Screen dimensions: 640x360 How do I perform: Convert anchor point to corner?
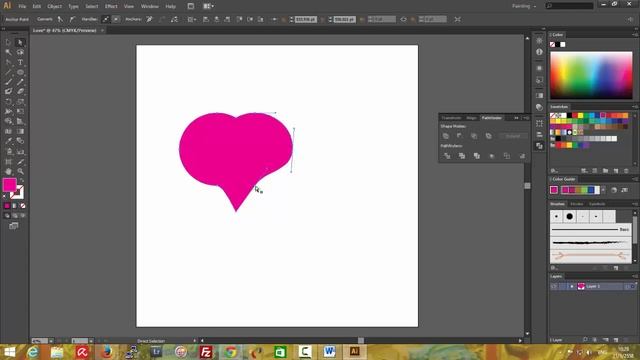[60, 19]
